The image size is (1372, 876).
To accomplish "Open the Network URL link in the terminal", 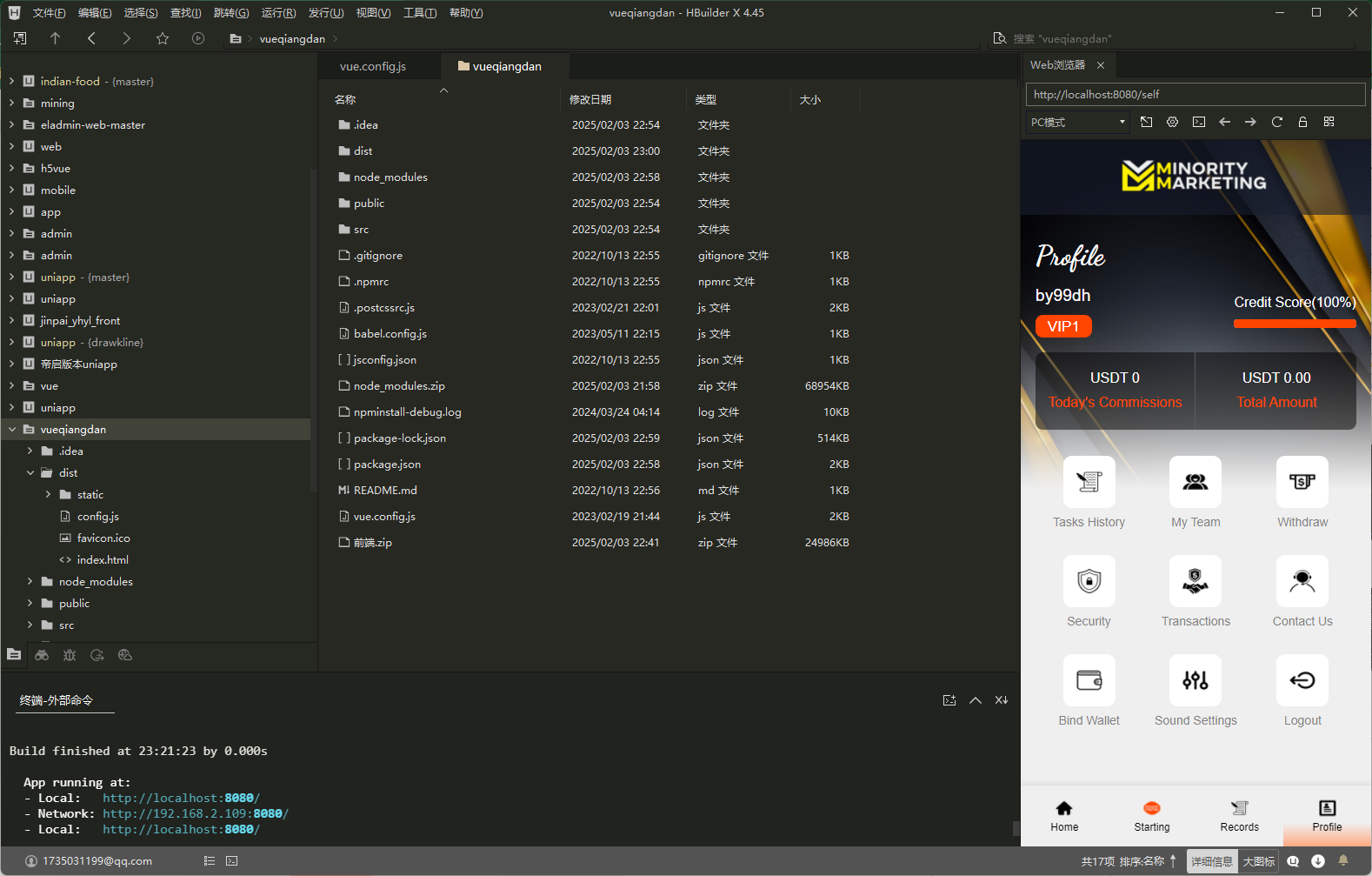I will (x=195, y=813).
